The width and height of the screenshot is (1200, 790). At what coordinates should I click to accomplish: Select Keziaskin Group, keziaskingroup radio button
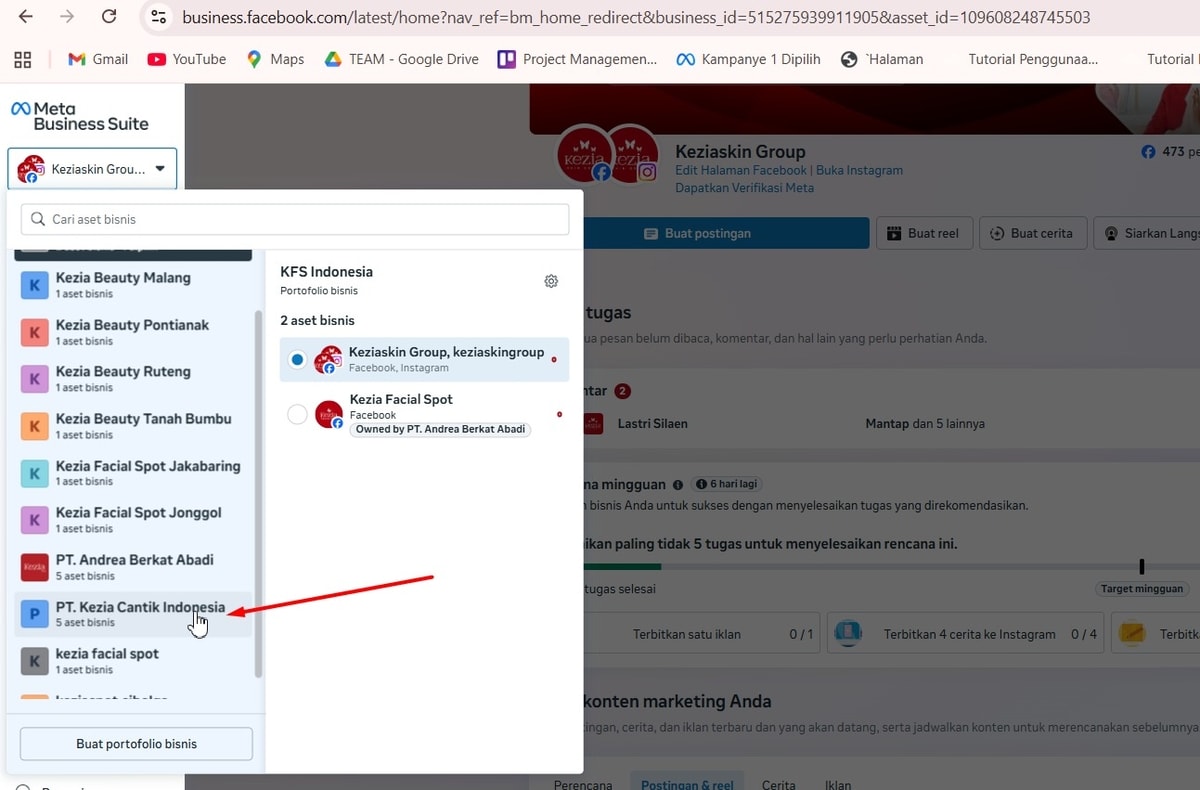[x=297, y=359]
